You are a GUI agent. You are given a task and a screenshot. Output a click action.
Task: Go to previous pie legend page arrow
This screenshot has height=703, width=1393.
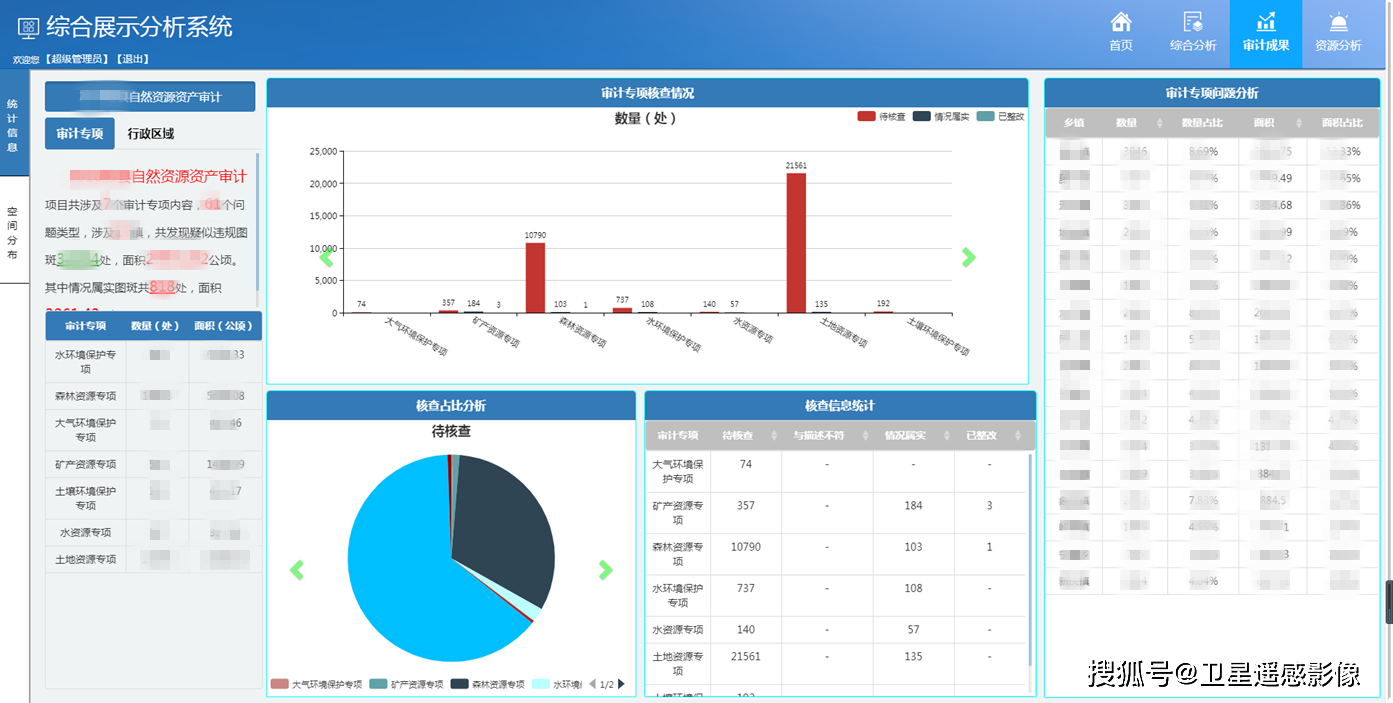pos(592,684)
